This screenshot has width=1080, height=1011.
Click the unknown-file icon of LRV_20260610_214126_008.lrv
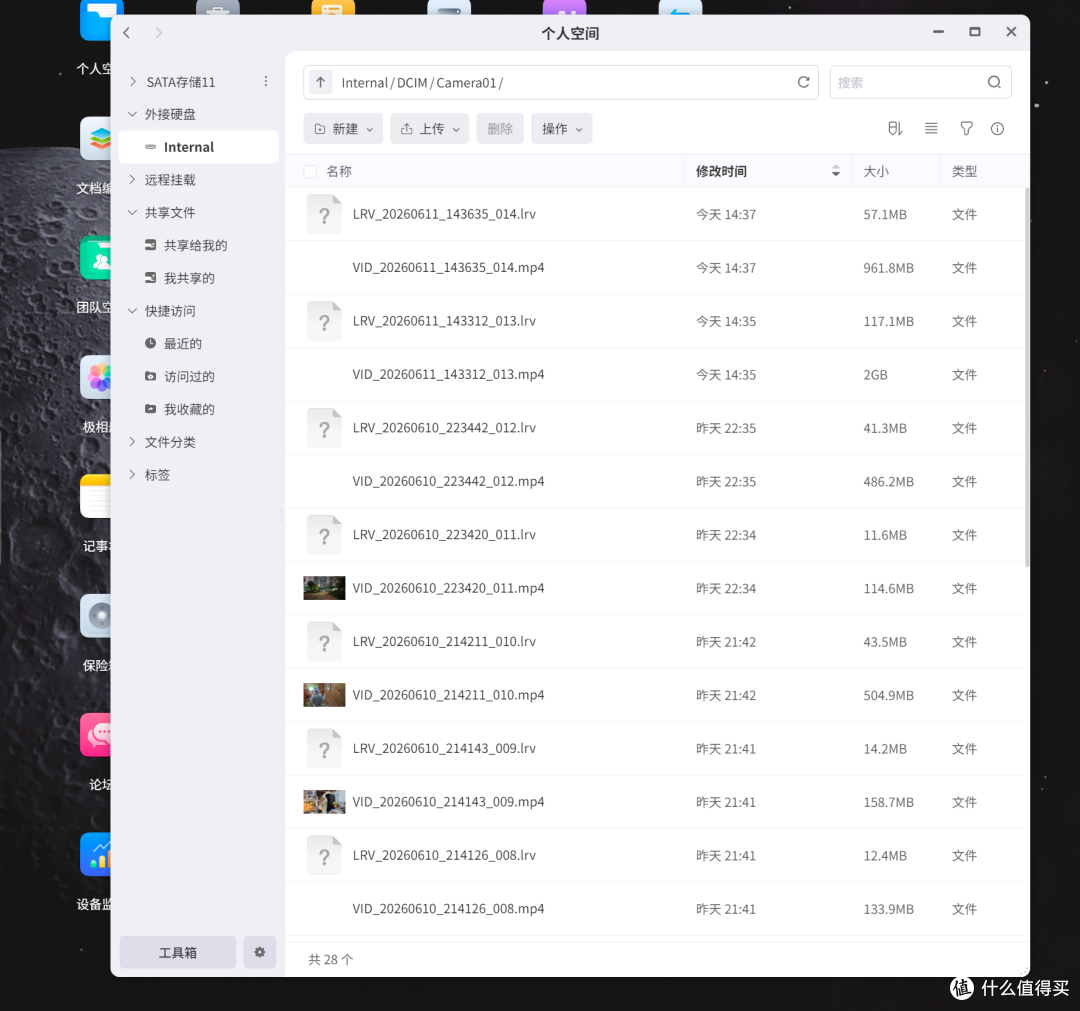pyautogui.click(x=324, y=855)
